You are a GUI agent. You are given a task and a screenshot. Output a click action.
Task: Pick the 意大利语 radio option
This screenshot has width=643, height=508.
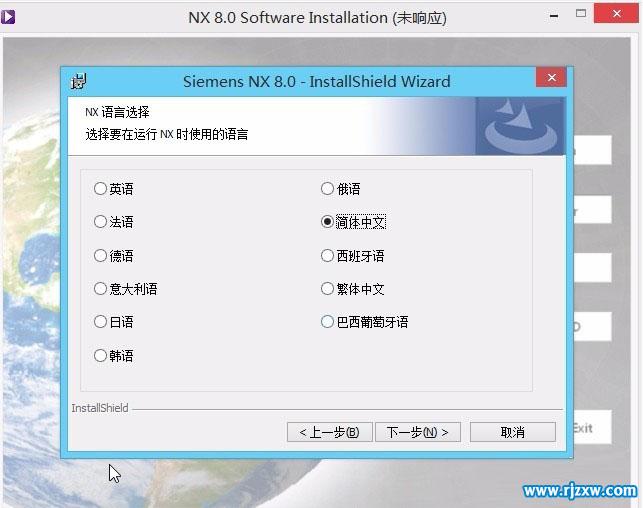tap(125, 289)
